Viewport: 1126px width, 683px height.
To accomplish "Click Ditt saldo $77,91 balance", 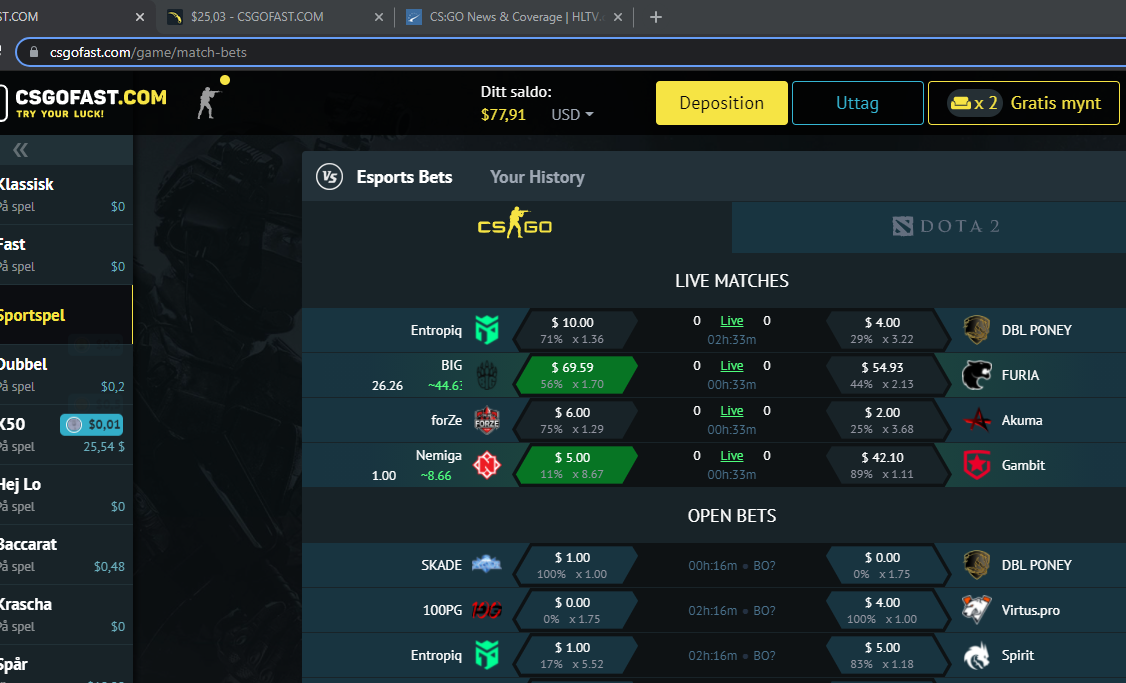I will coord(516,103).
